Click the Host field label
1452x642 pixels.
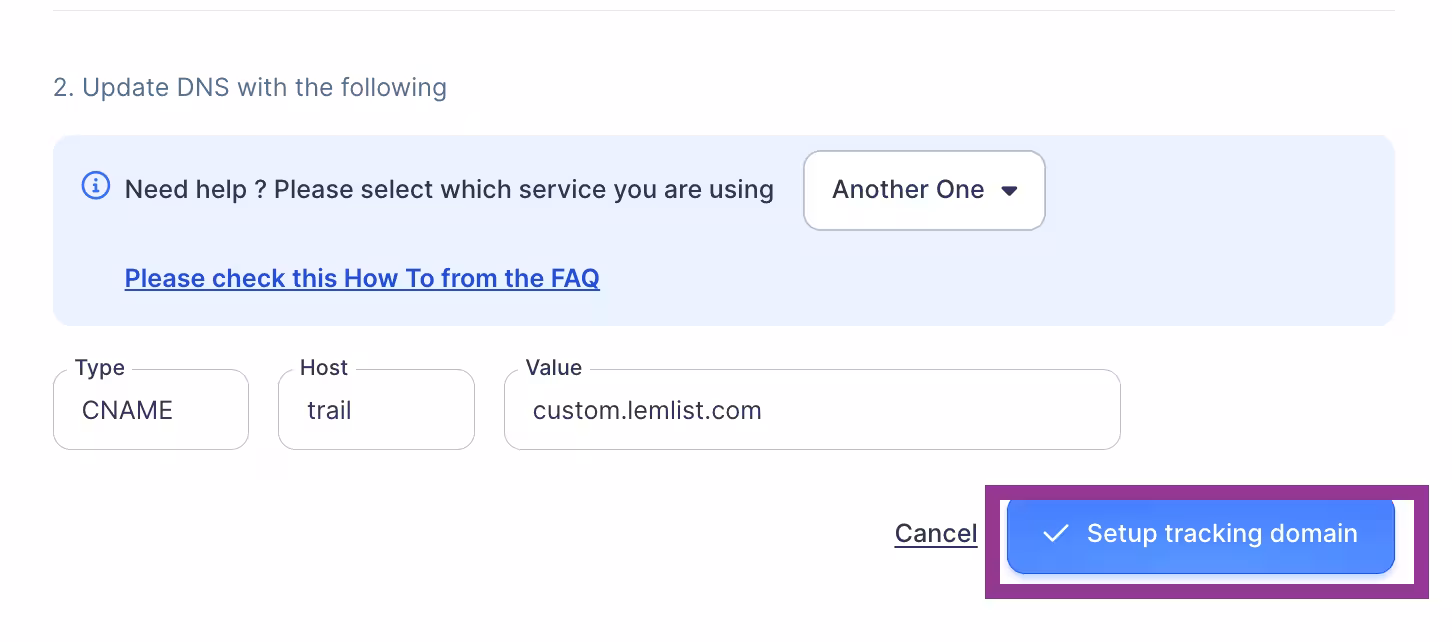[x=324, y=368]
